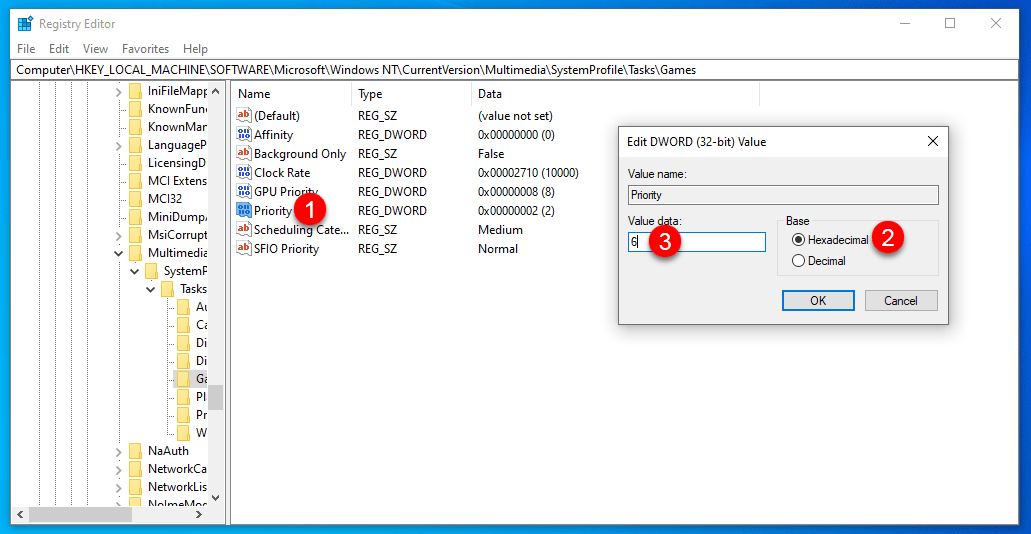Click the SystemP folder icon
Screen dimensions: 1031x534
click(152, 271)
